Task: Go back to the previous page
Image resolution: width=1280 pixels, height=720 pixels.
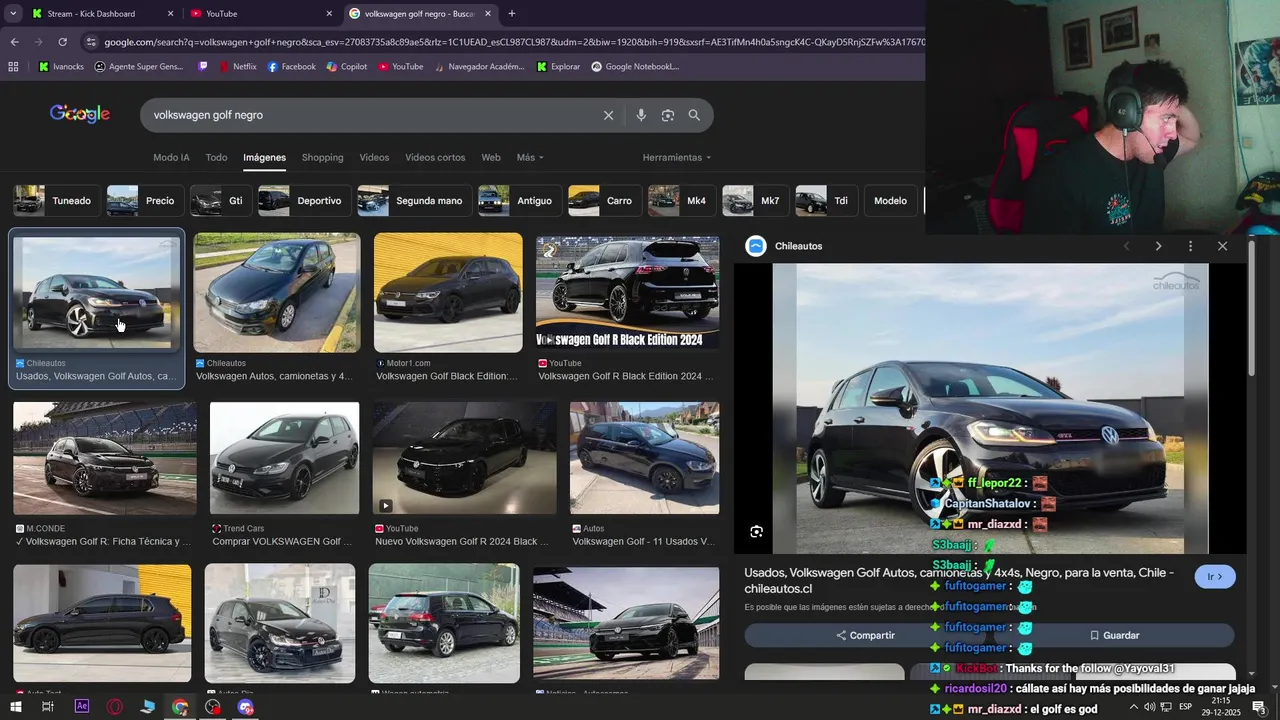Action: (14, 42)
